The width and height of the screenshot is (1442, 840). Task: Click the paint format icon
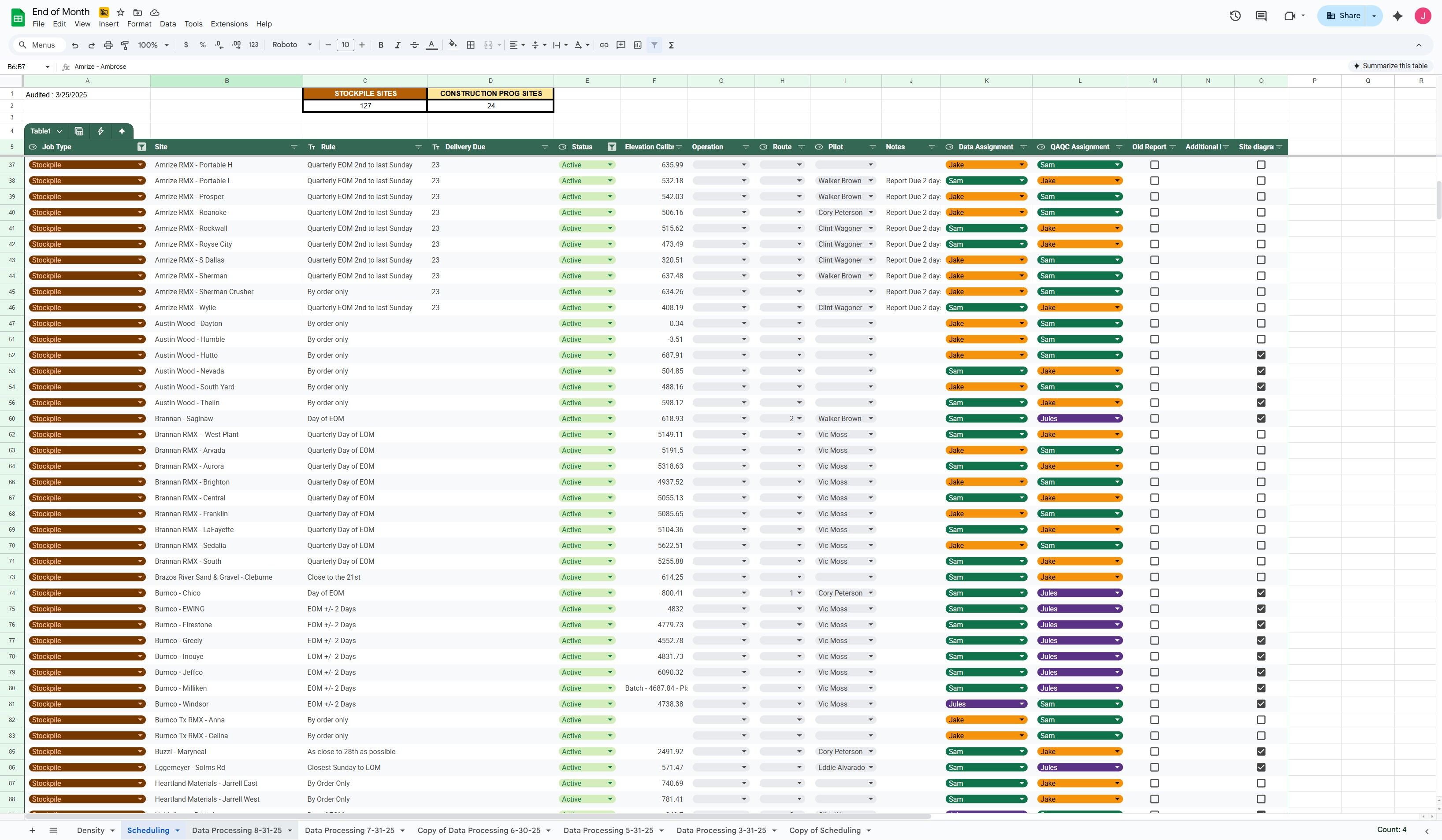(x=125, y=45)
